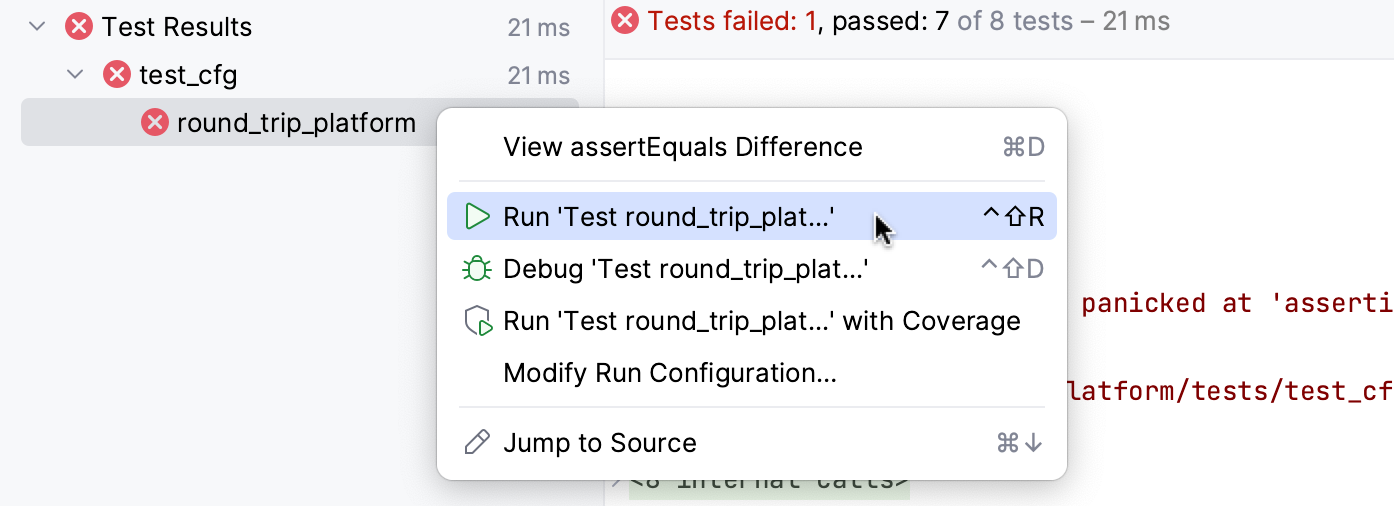This screenshot has width=1394, height=506.
Task: Click the green bug Debug icon
Action: (x=478, y=269)
